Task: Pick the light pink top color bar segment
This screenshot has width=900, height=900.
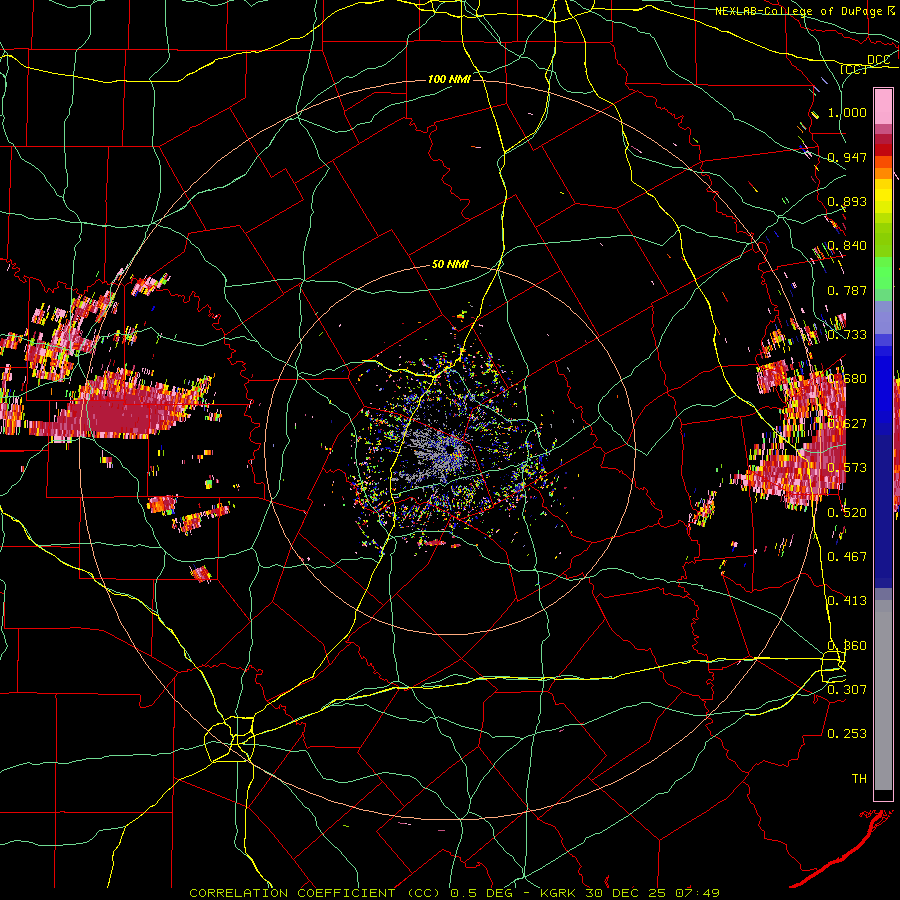Action: click(x=883, y=106)
